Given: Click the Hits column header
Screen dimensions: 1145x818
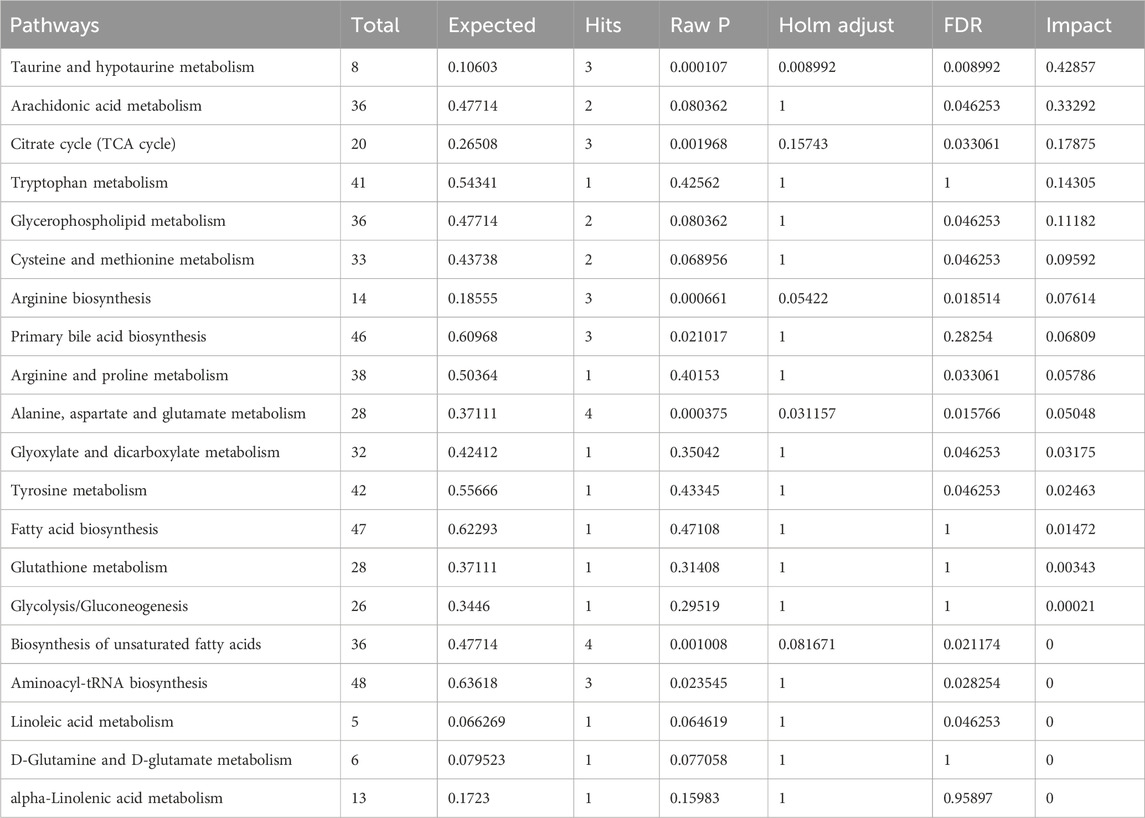Looking at the screenshot, I should point(606,25).
